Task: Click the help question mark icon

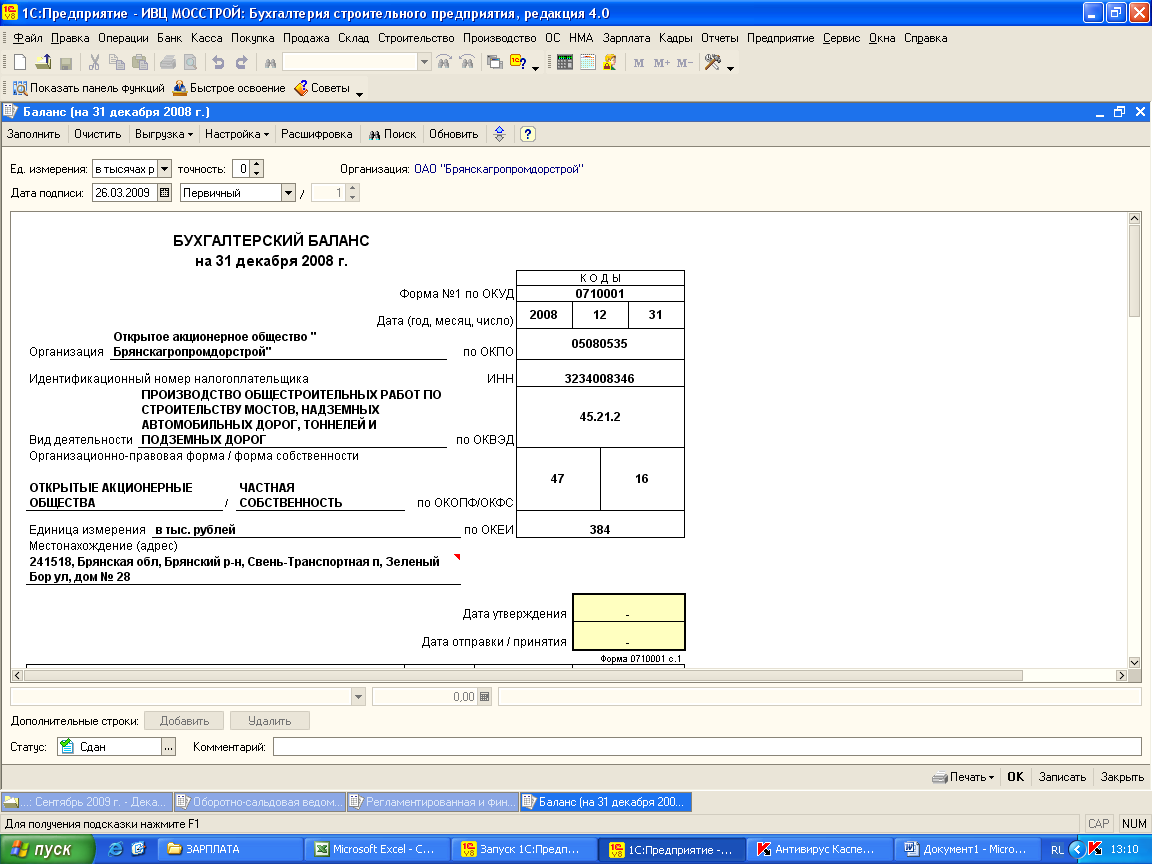Action: click(528, 134)
